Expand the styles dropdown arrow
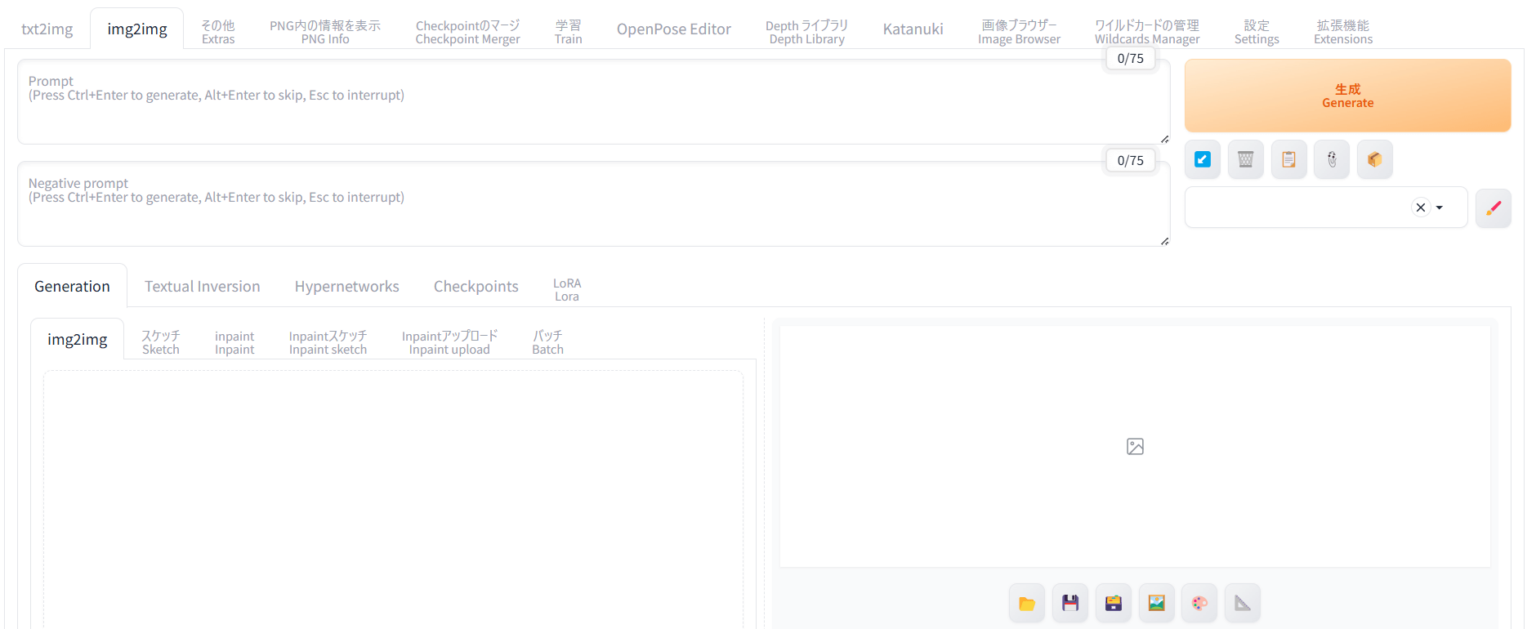Screen dimensions: 1536x629 1440,208
